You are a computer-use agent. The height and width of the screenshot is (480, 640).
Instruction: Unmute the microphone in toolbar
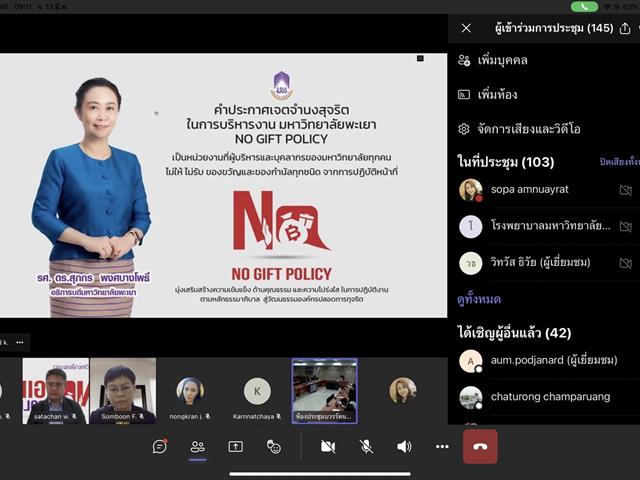[366, 447]
